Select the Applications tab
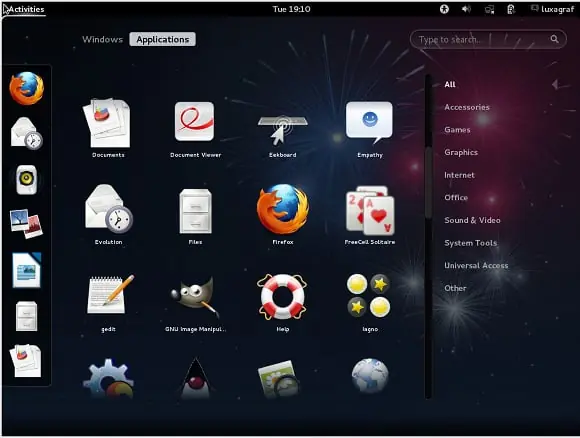 click(x=162, y=39)
